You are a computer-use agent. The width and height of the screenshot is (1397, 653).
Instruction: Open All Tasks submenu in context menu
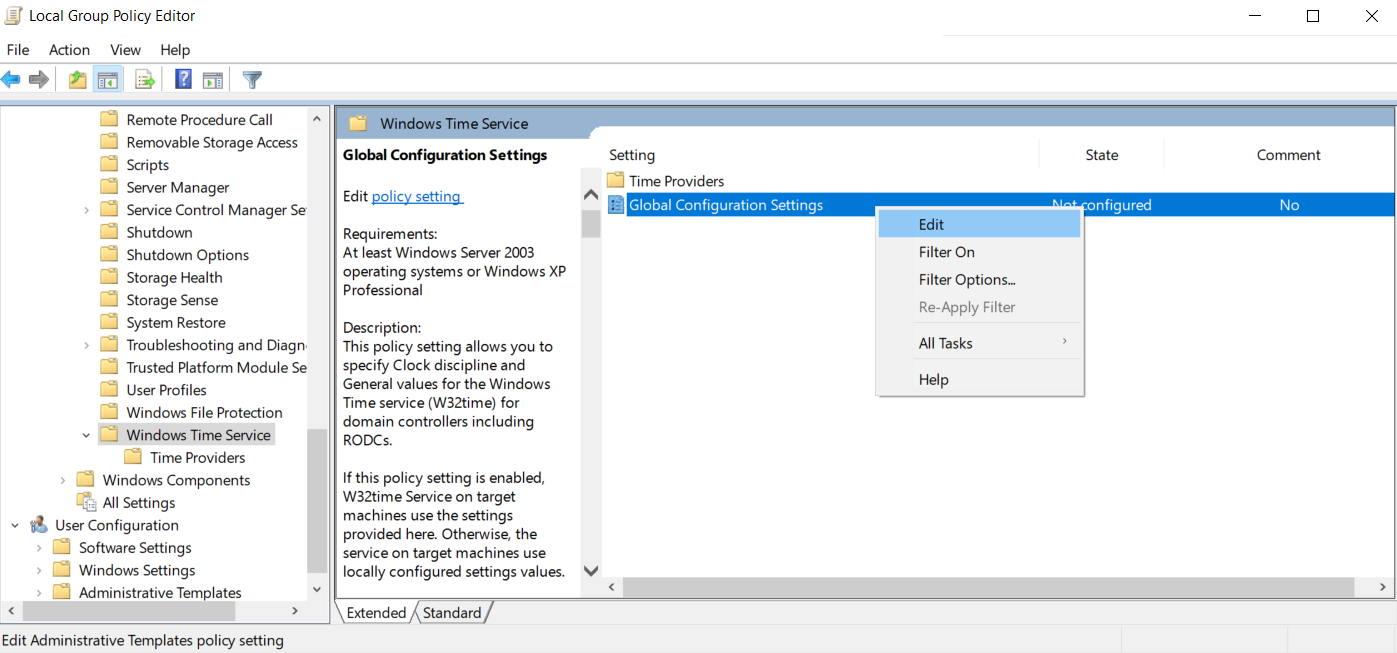(945, 343)
